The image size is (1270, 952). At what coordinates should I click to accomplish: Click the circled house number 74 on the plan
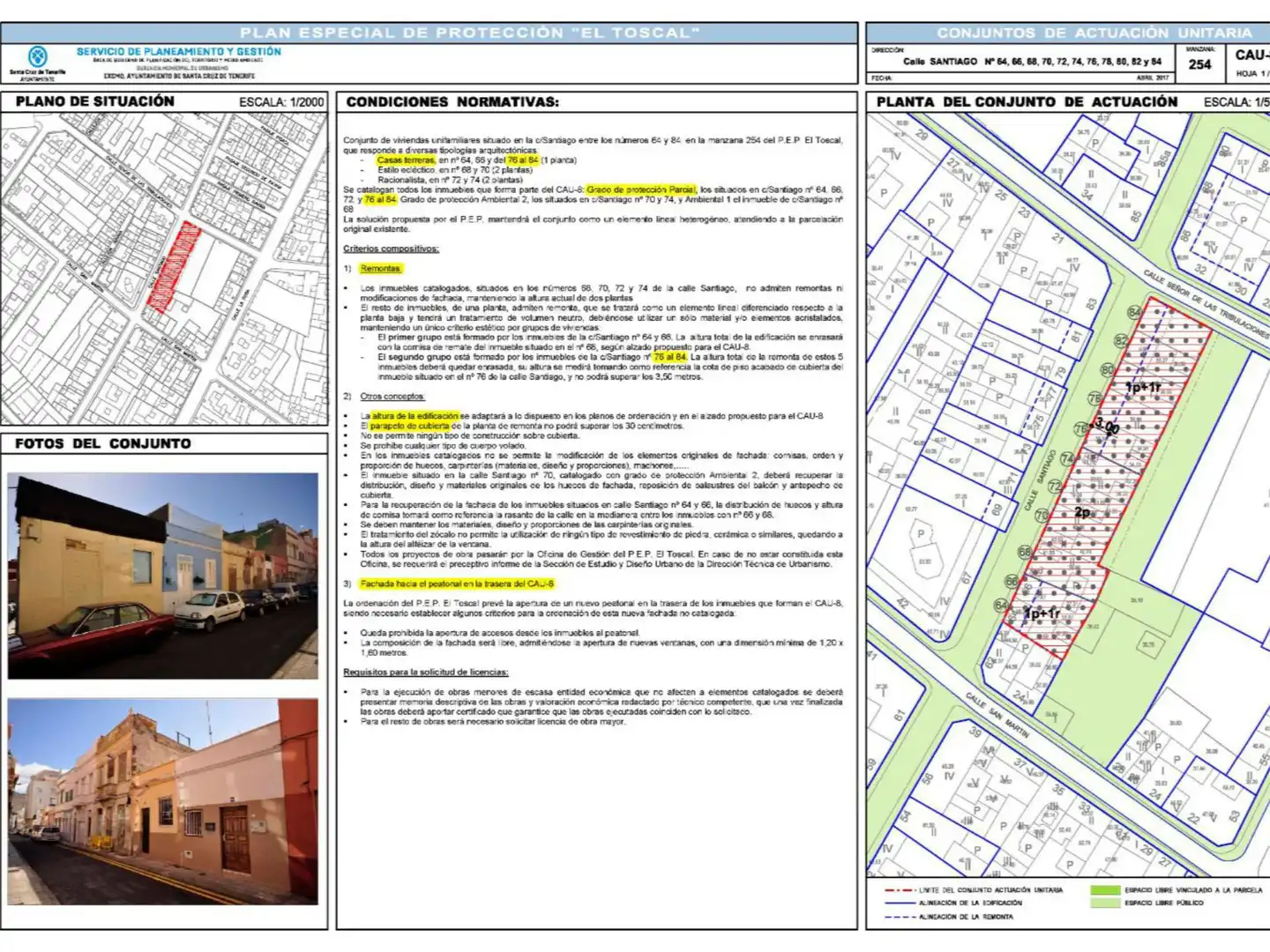pos(1068,459)
